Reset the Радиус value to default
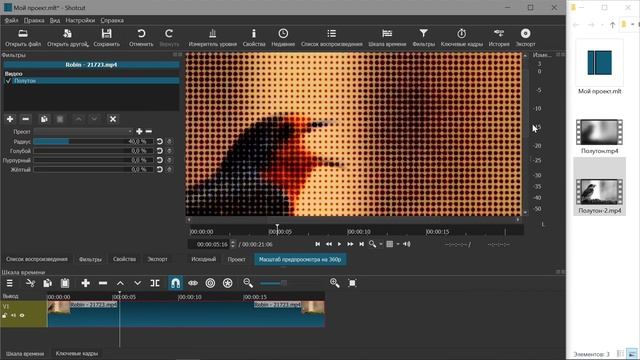 pos(160,142)
